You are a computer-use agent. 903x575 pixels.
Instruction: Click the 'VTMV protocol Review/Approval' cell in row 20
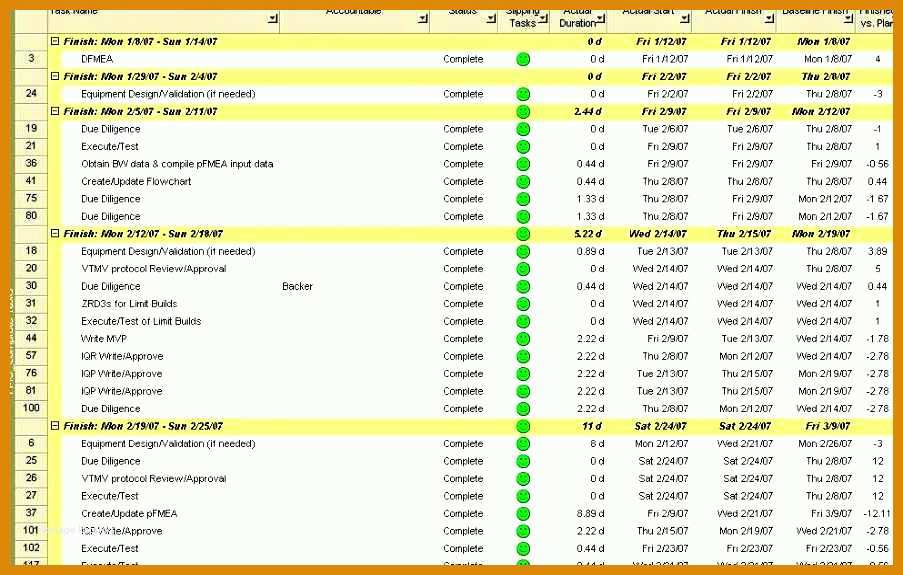click(153, 269)
